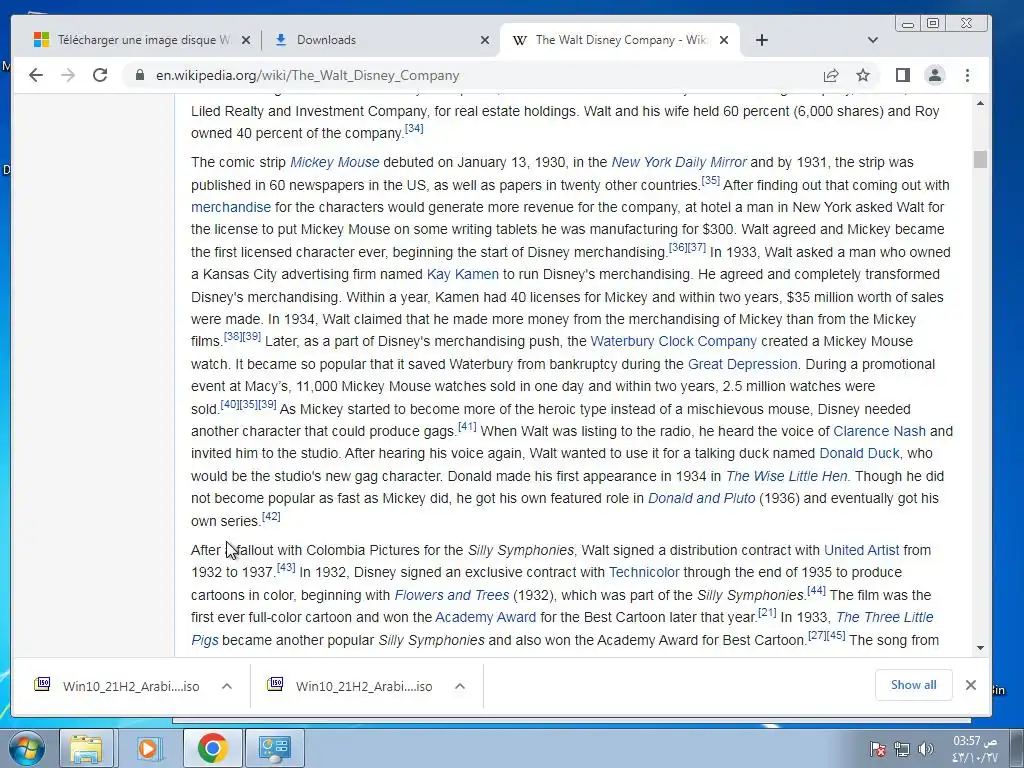Expand options for first iso download

pos(227,686)
